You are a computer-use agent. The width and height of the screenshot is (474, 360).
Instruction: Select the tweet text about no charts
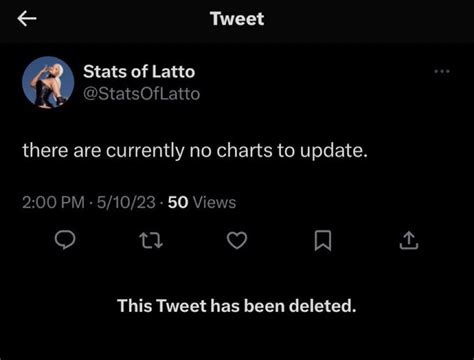[195, 151]
